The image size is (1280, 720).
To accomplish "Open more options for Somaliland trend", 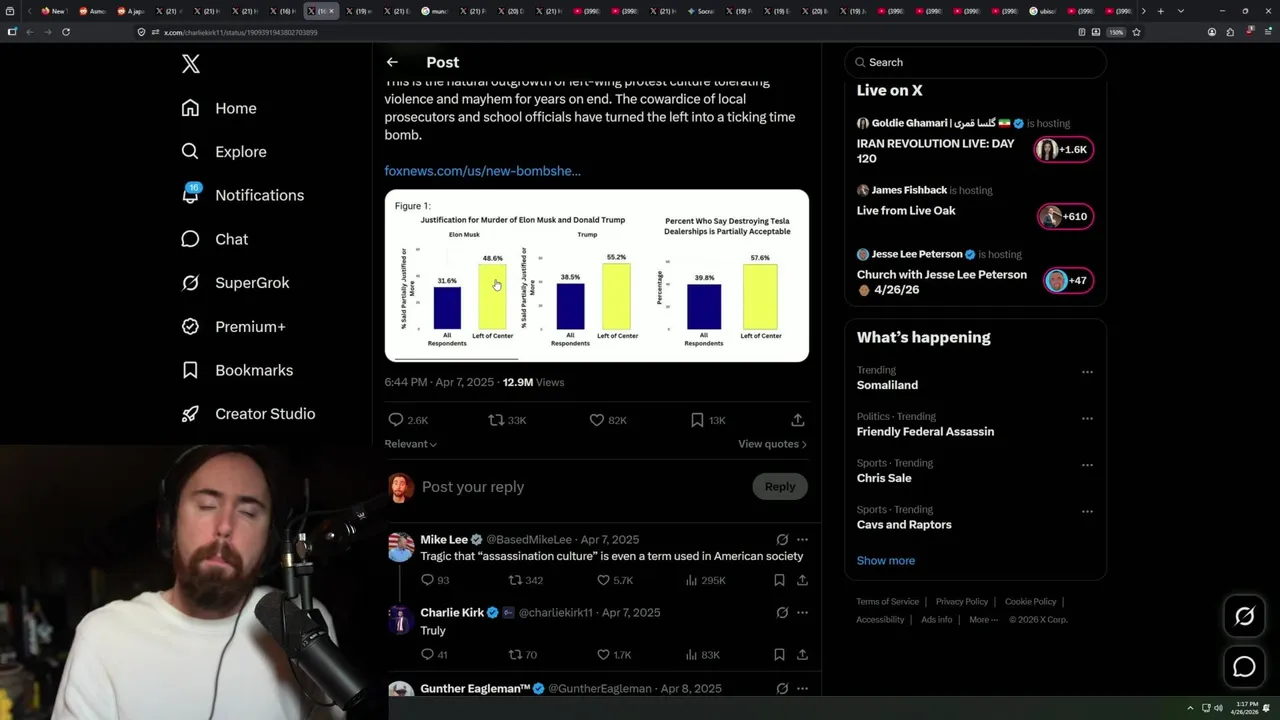I will (x=1087, y=372).
